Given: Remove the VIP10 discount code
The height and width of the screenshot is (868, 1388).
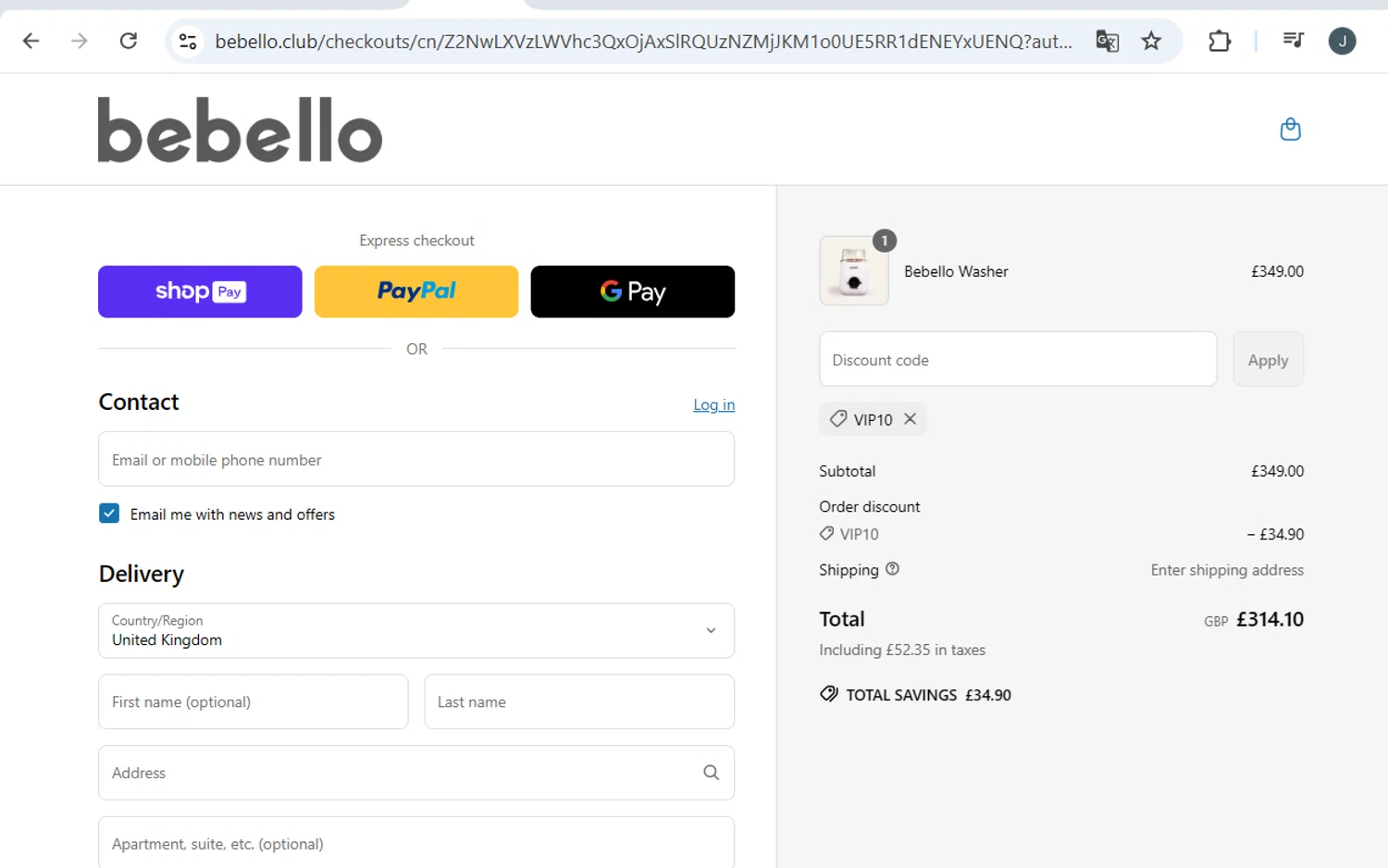Looking at the screenshot, I should 911,419.
